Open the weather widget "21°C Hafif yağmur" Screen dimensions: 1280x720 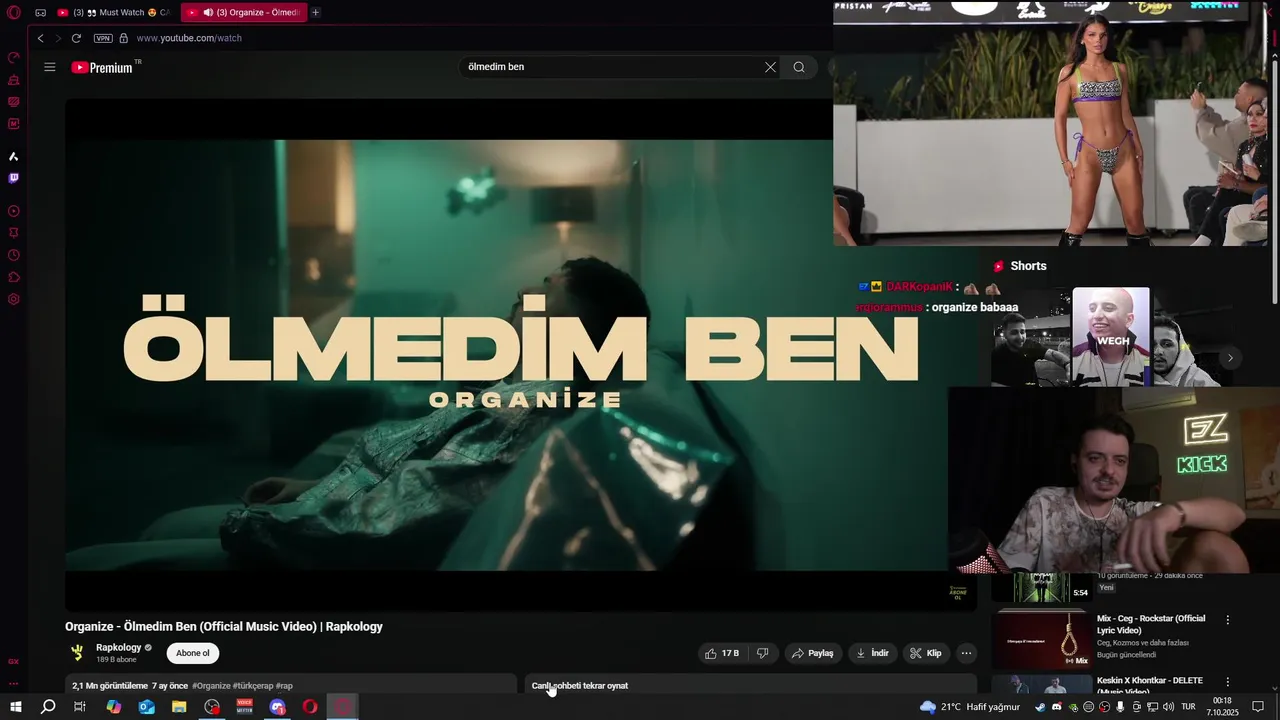[968, 707]
